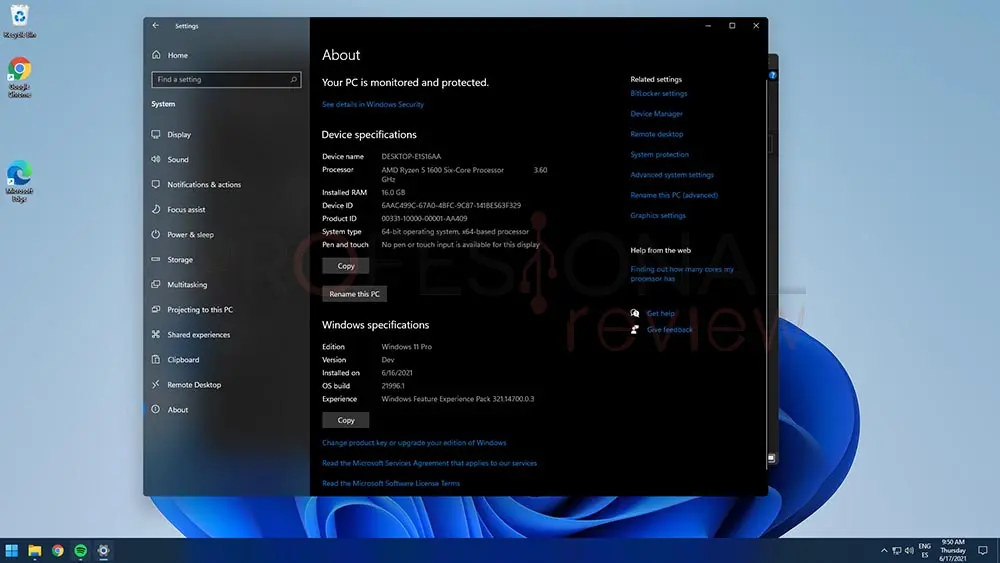Click the Find a setting search box

click(226, 80)
